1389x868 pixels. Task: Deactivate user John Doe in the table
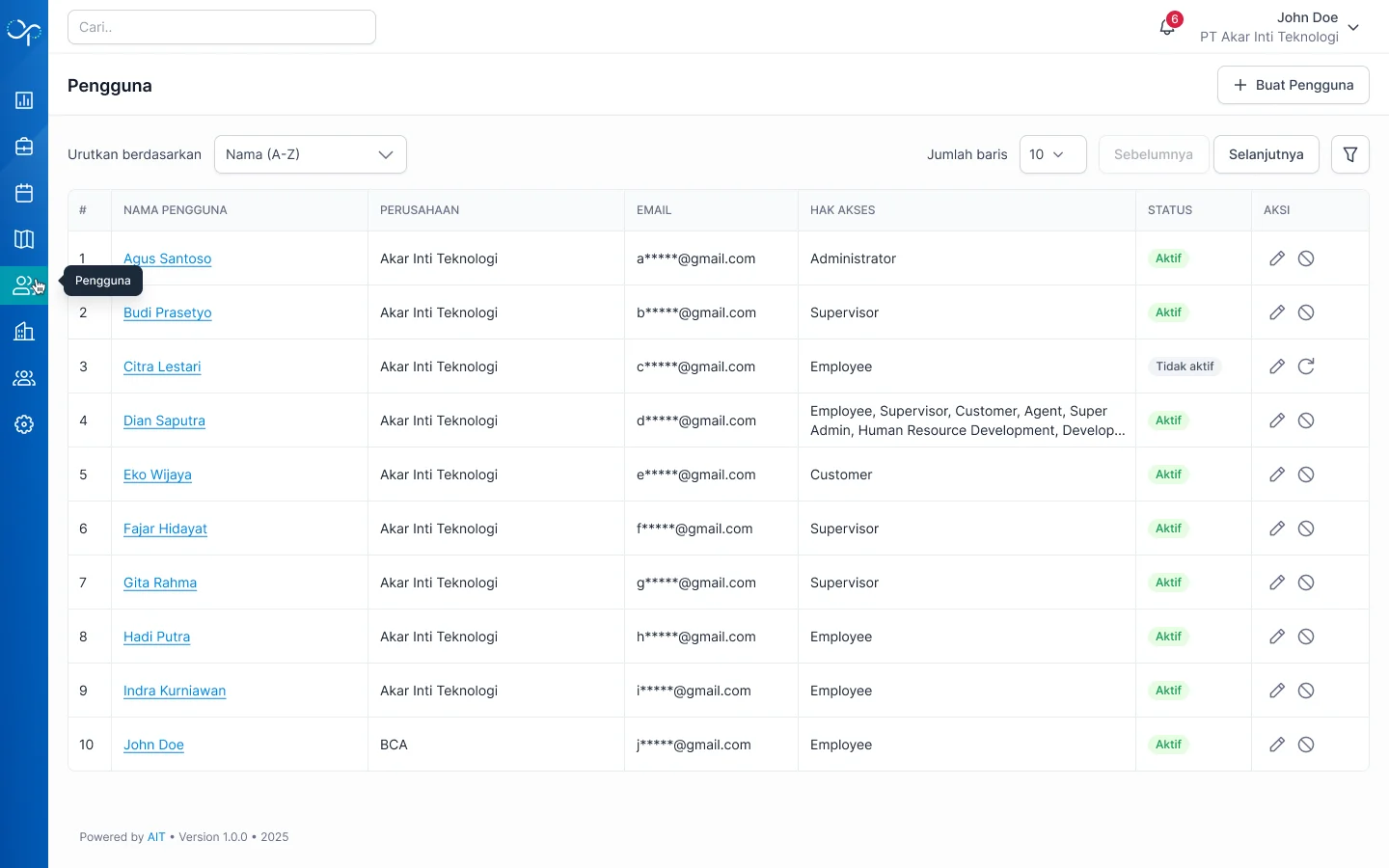(1306, 745)
